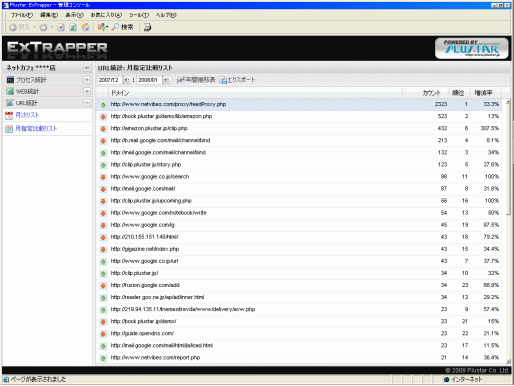Collapse the URL統計 section
514x386 pixels.
[87, 103]
